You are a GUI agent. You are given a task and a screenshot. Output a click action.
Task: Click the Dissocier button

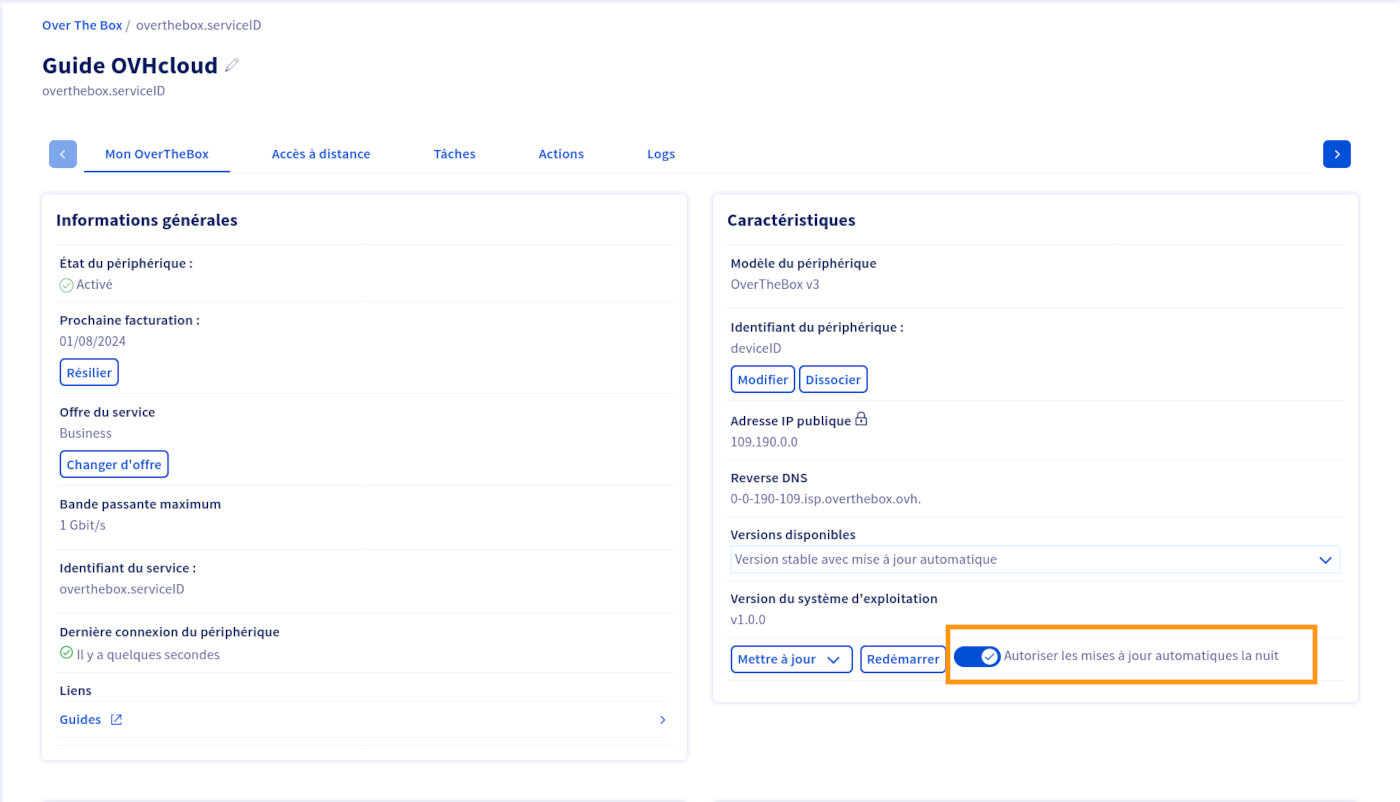coord(833,380)
